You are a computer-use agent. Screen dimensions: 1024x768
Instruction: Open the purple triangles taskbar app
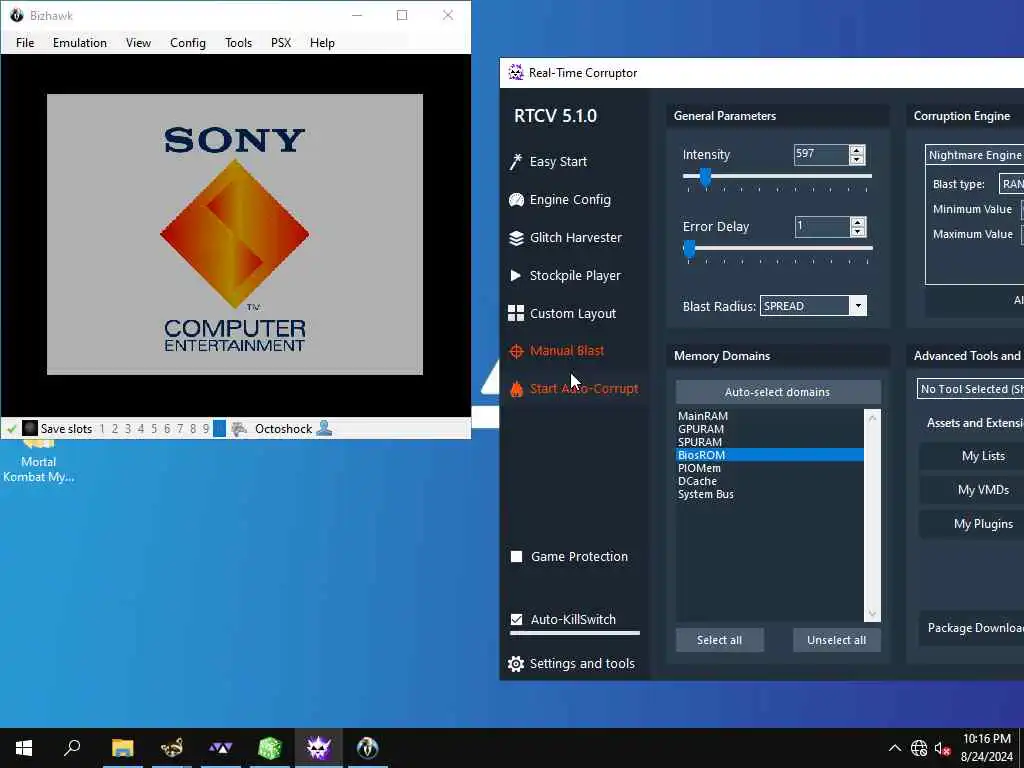221,748
